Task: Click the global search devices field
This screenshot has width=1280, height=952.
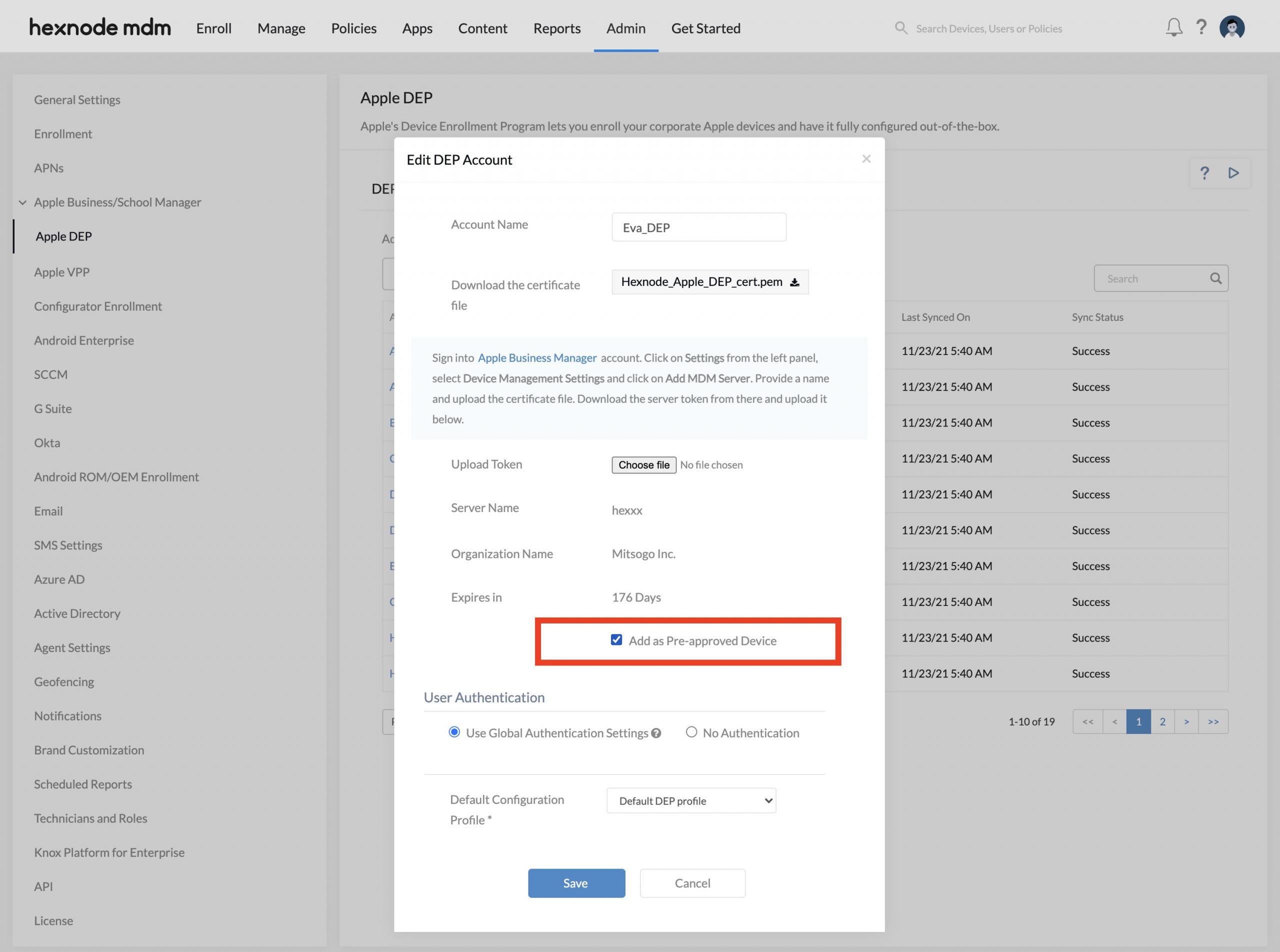Action: pos(988,28)
